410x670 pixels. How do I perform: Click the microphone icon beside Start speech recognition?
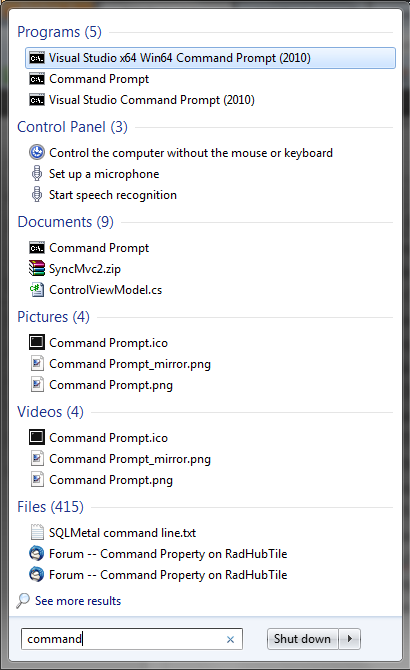coord(37,194)
